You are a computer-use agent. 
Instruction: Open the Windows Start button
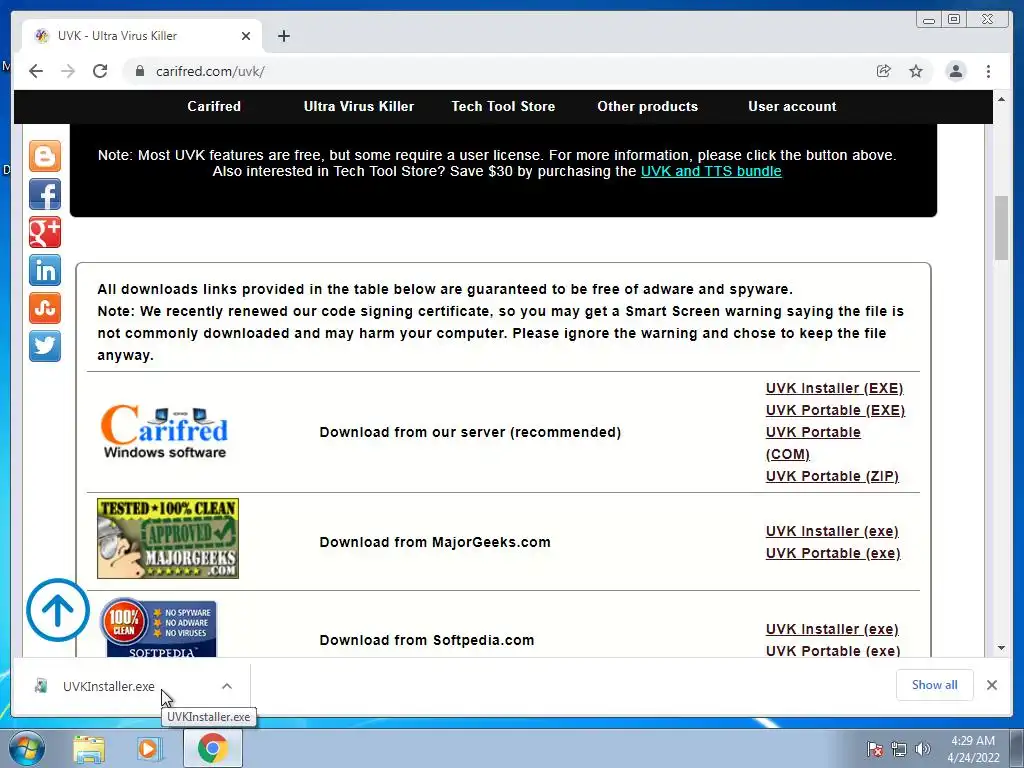pos(27,748)
